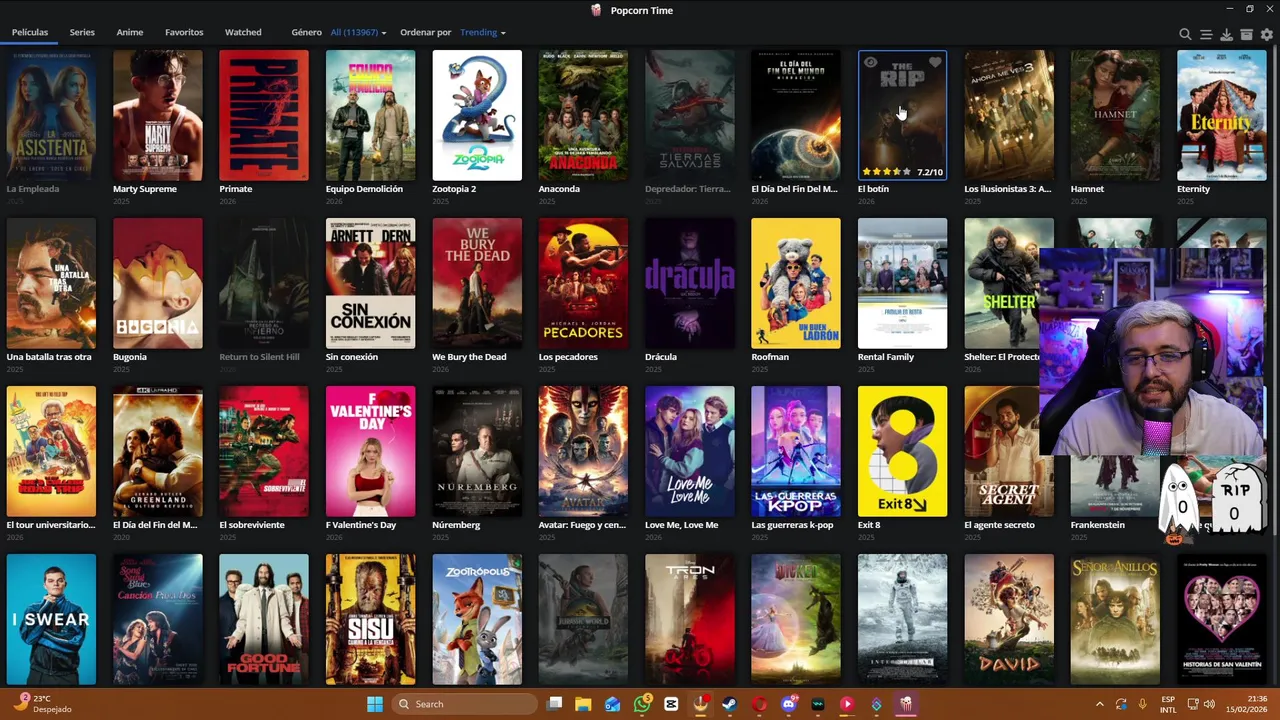Open WhatsApp from the taskbar
The height and width of the screenshot is (720, 1280).
point(642,704)
